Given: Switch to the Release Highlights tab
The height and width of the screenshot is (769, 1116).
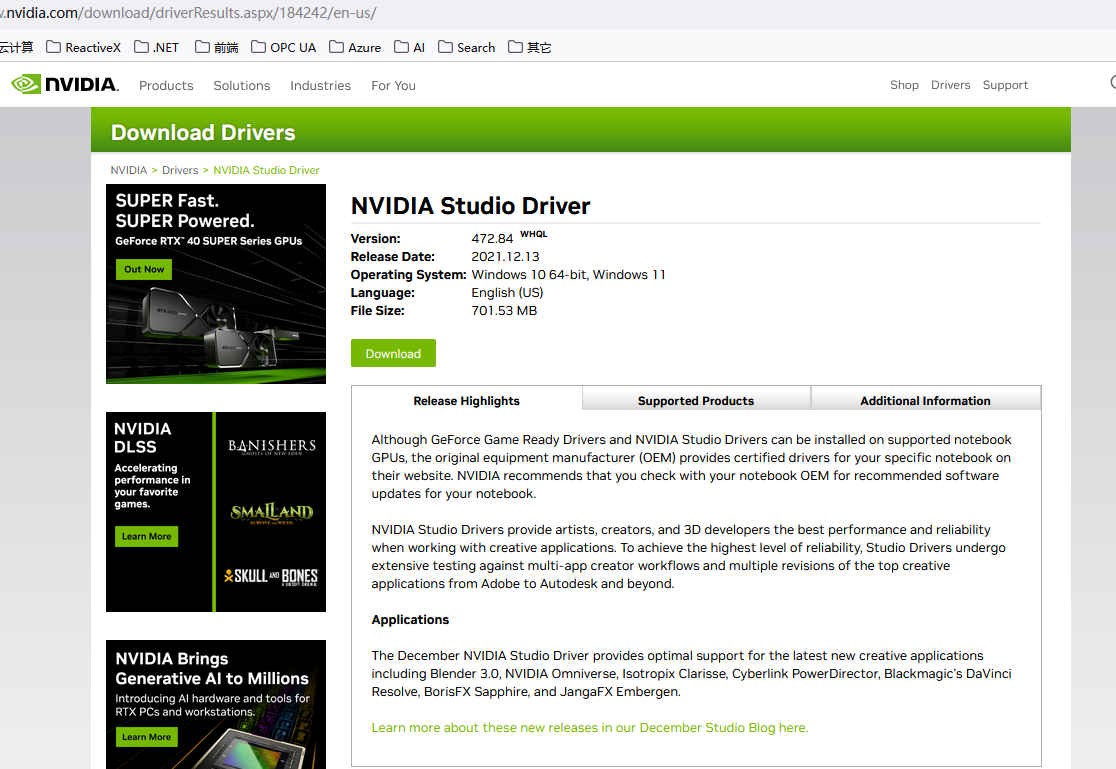Looking at the screenshot, I should (x=466, y=400).
